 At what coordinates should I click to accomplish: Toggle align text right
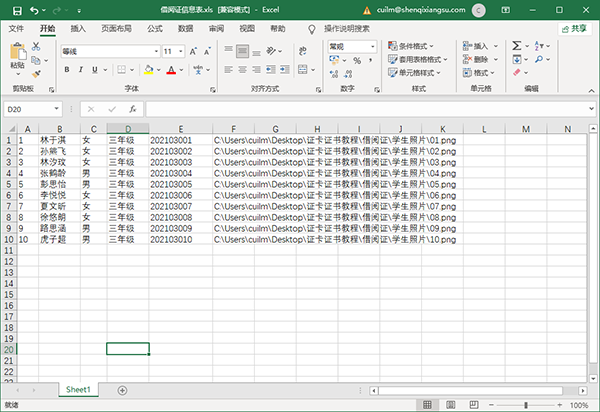pos(256,70)
